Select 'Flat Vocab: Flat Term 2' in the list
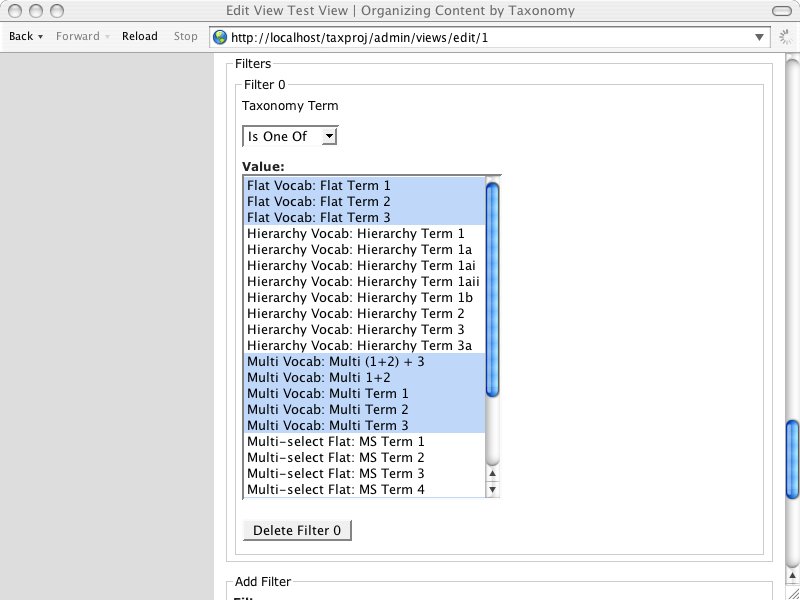Image resolution: width=800 pixels, height=600 pixels. click(x=364, y=201)
